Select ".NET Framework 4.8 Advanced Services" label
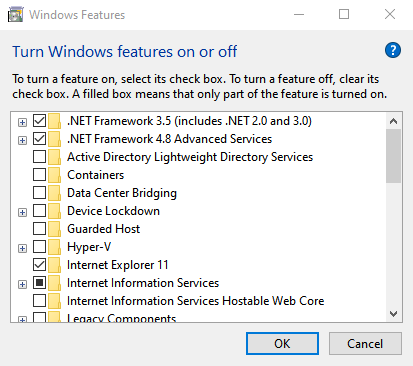The image size is (413, 366). coord(170,139)
